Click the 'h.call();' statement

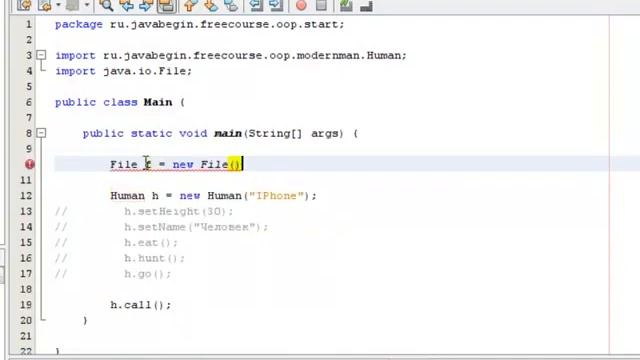click(141, 305)
